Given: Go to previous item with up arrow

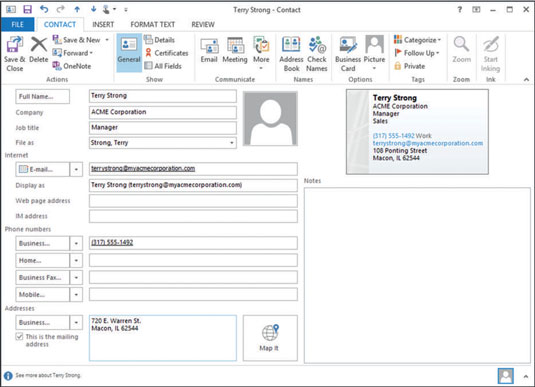Looking at the screenshot, I should click(x=77, y=9).
